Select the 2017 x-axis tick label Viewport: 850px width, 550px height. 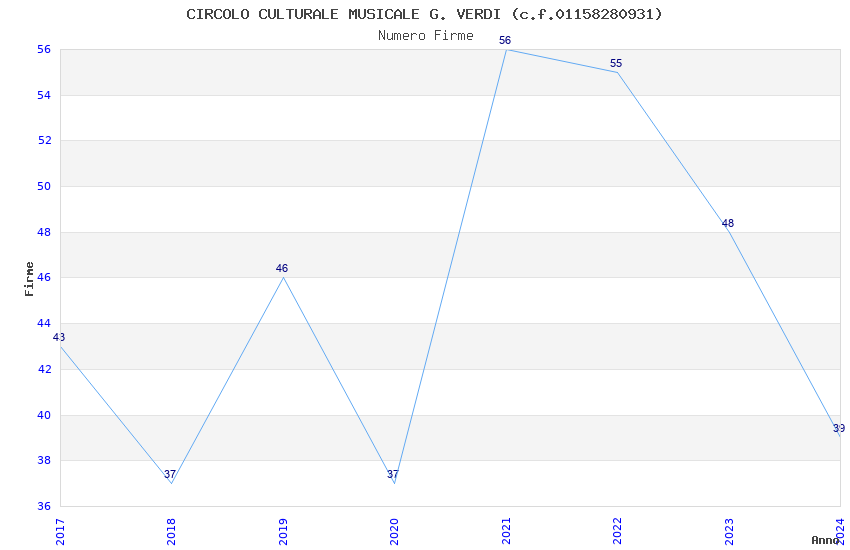click(60, 532)
